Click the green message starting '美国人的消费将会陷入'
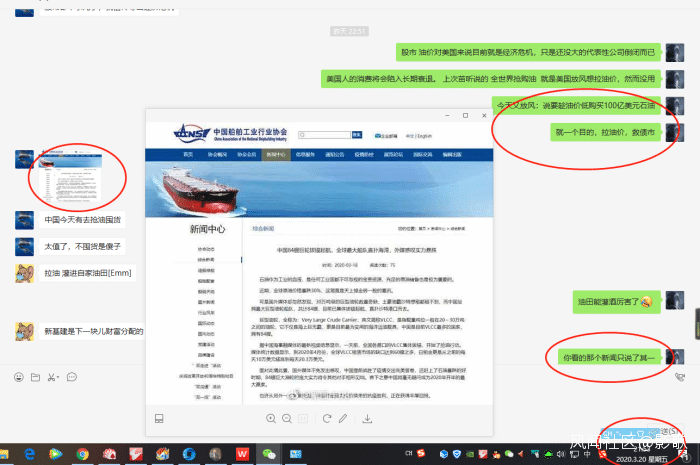Image resolution: width=700 pixels, height=465 pixels. coord(491,79)
